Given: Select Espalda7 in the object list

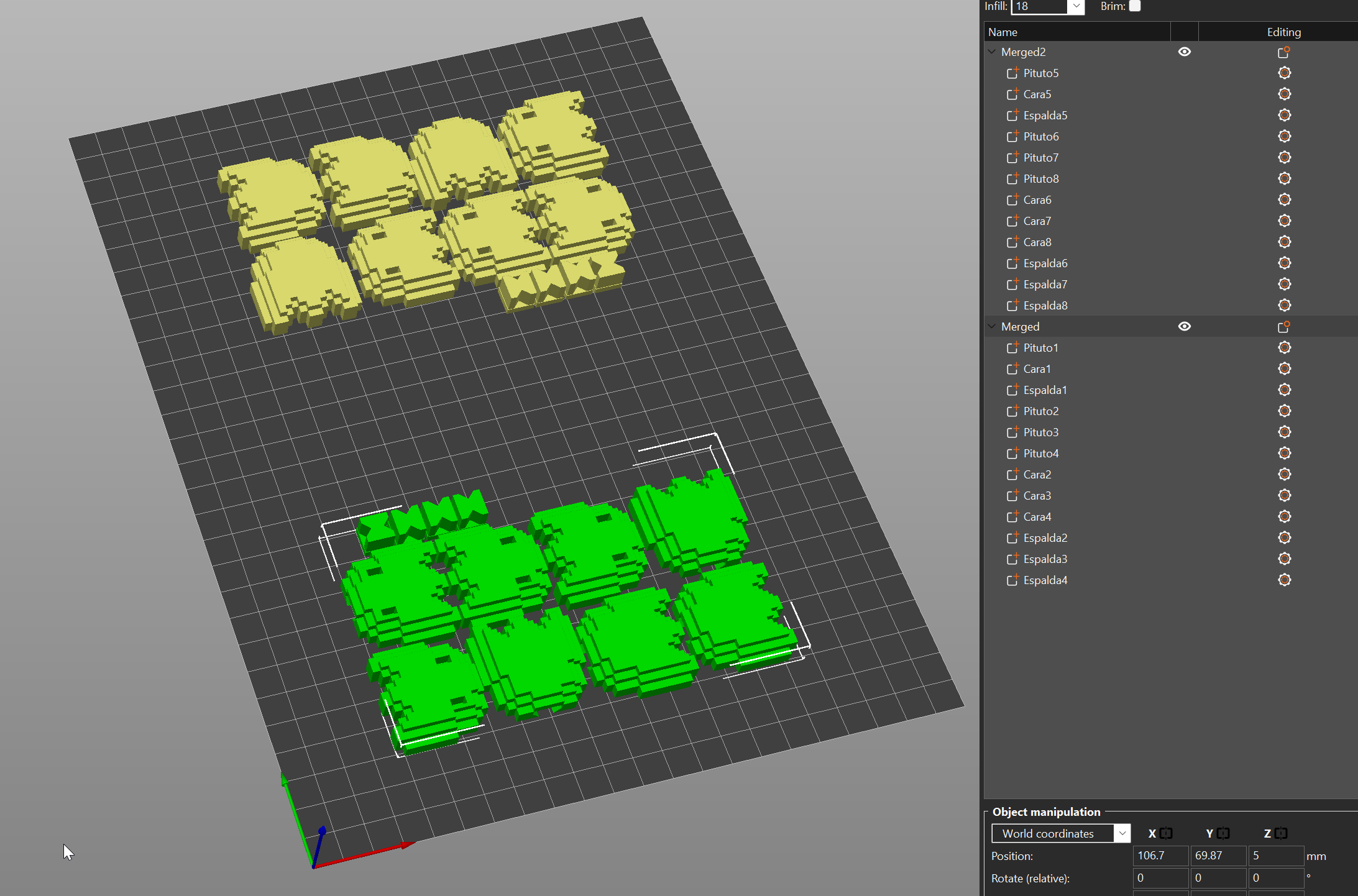Looking at the screenshot, I should point(1045,284).
